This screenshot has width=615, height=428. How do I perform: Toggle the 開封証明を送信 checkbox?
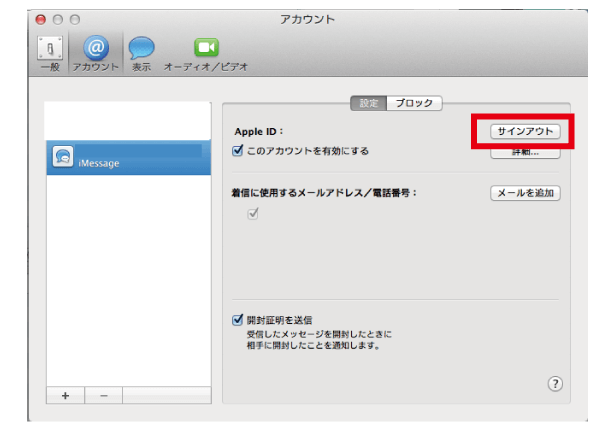tap(238, 320)
